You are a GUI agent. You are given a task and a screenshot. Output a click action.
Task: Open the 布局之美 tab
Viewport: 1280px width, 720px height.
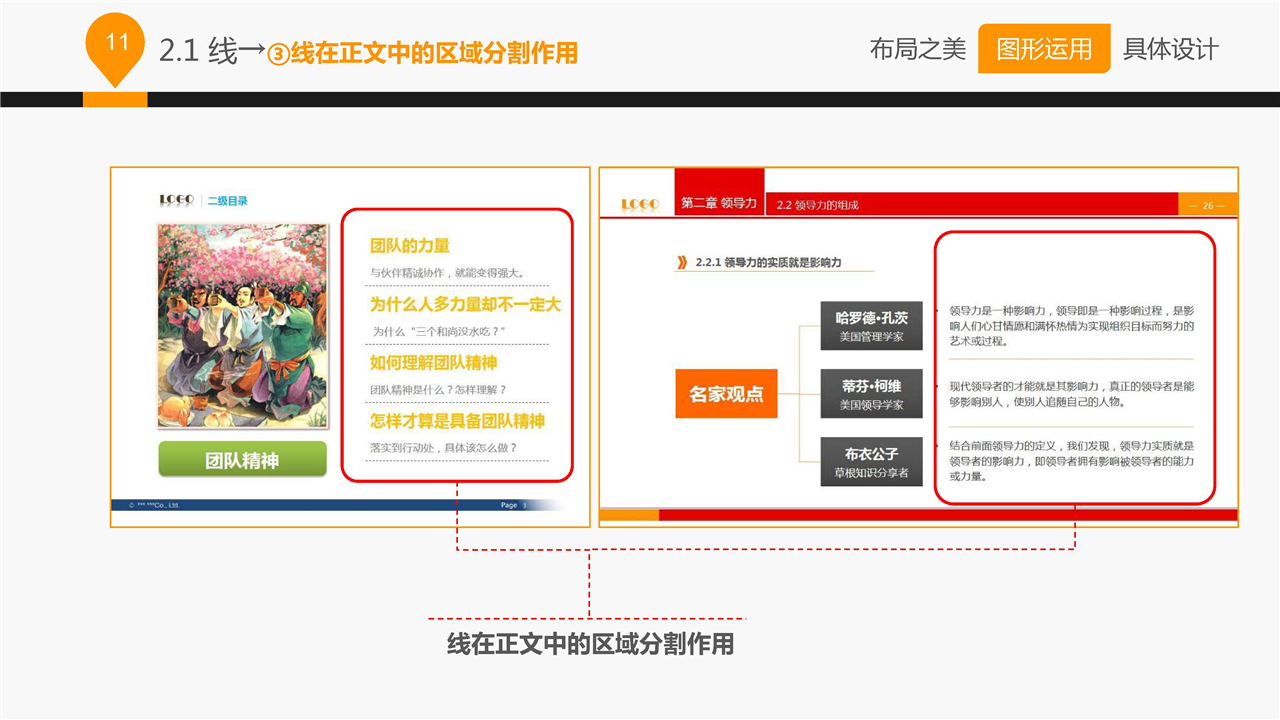click(x=917, y=49)
